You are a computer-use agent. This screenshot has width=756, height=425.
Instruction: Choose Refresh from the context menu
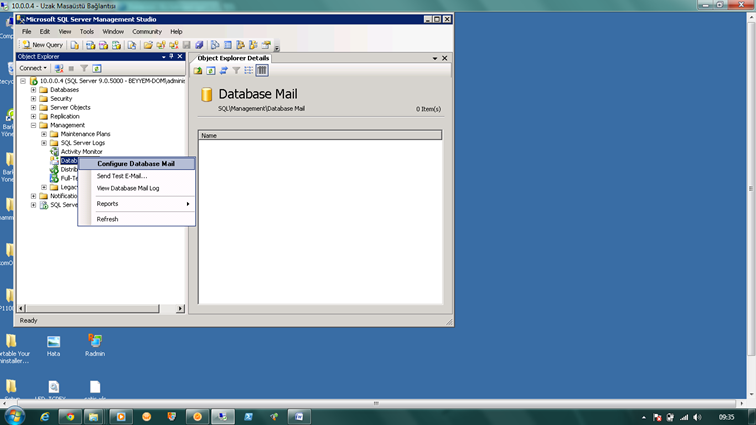[136, 219]
